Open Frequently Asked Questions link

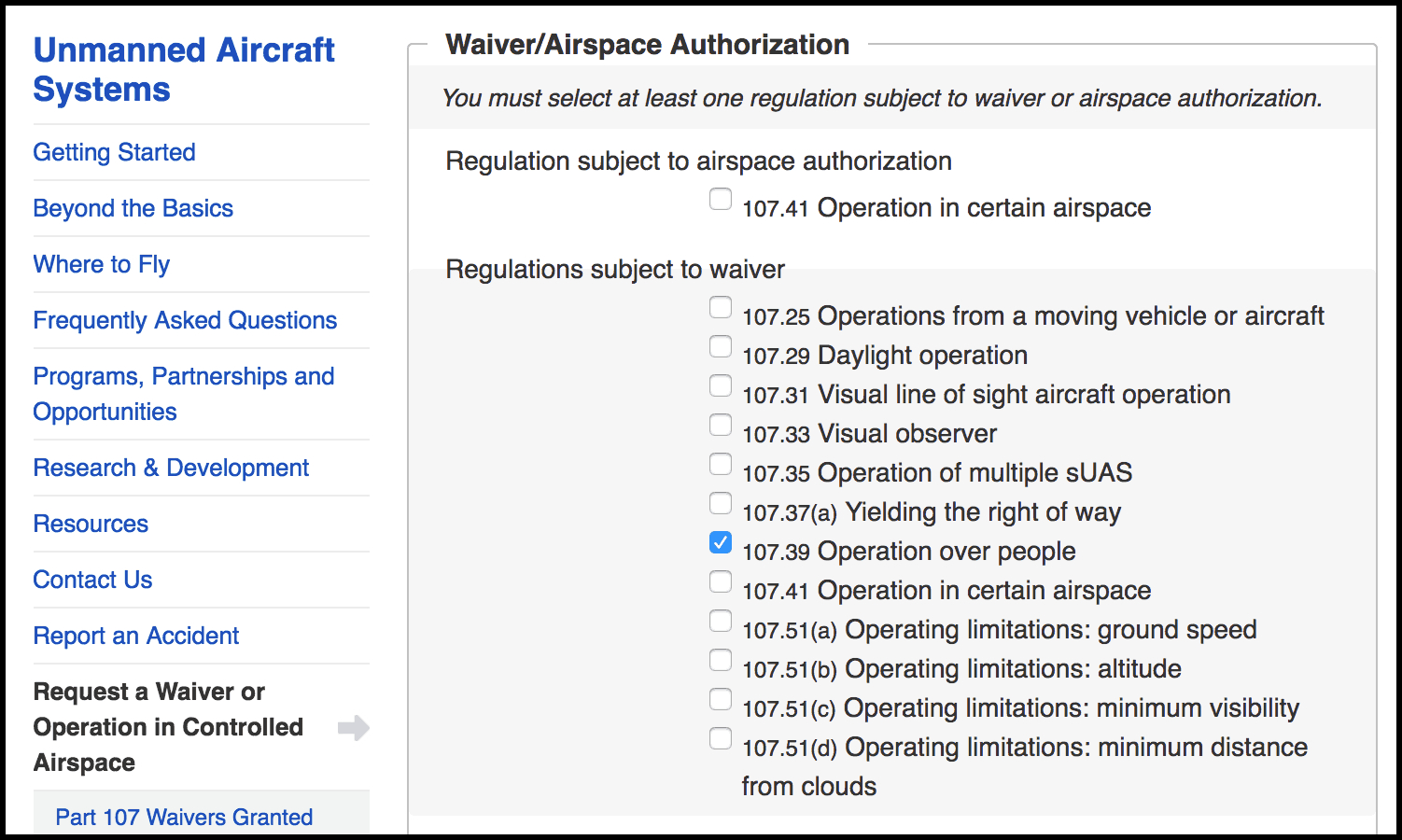coord(185,320)
